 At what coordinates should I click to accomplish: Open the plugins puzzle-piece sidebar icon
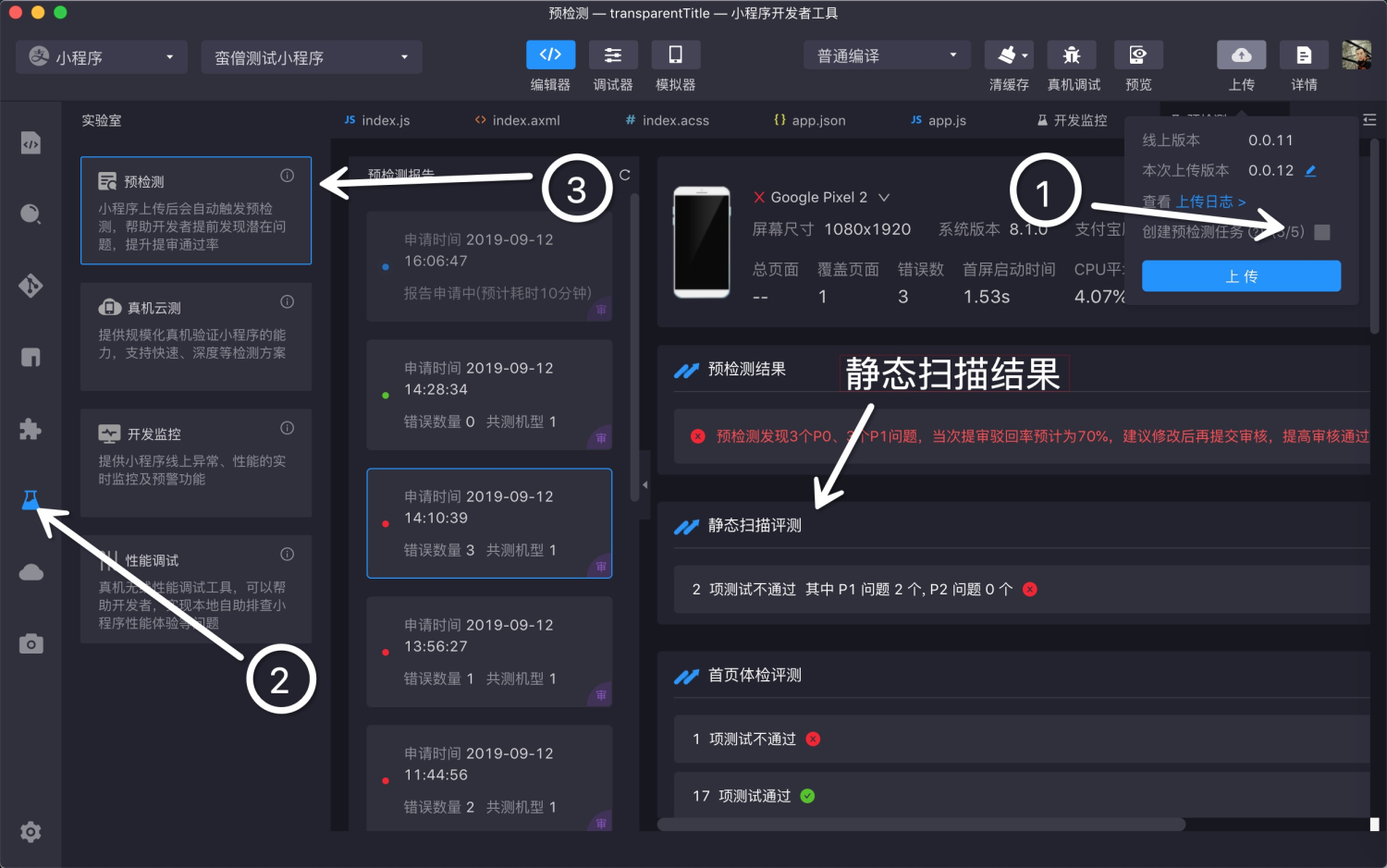31,429
